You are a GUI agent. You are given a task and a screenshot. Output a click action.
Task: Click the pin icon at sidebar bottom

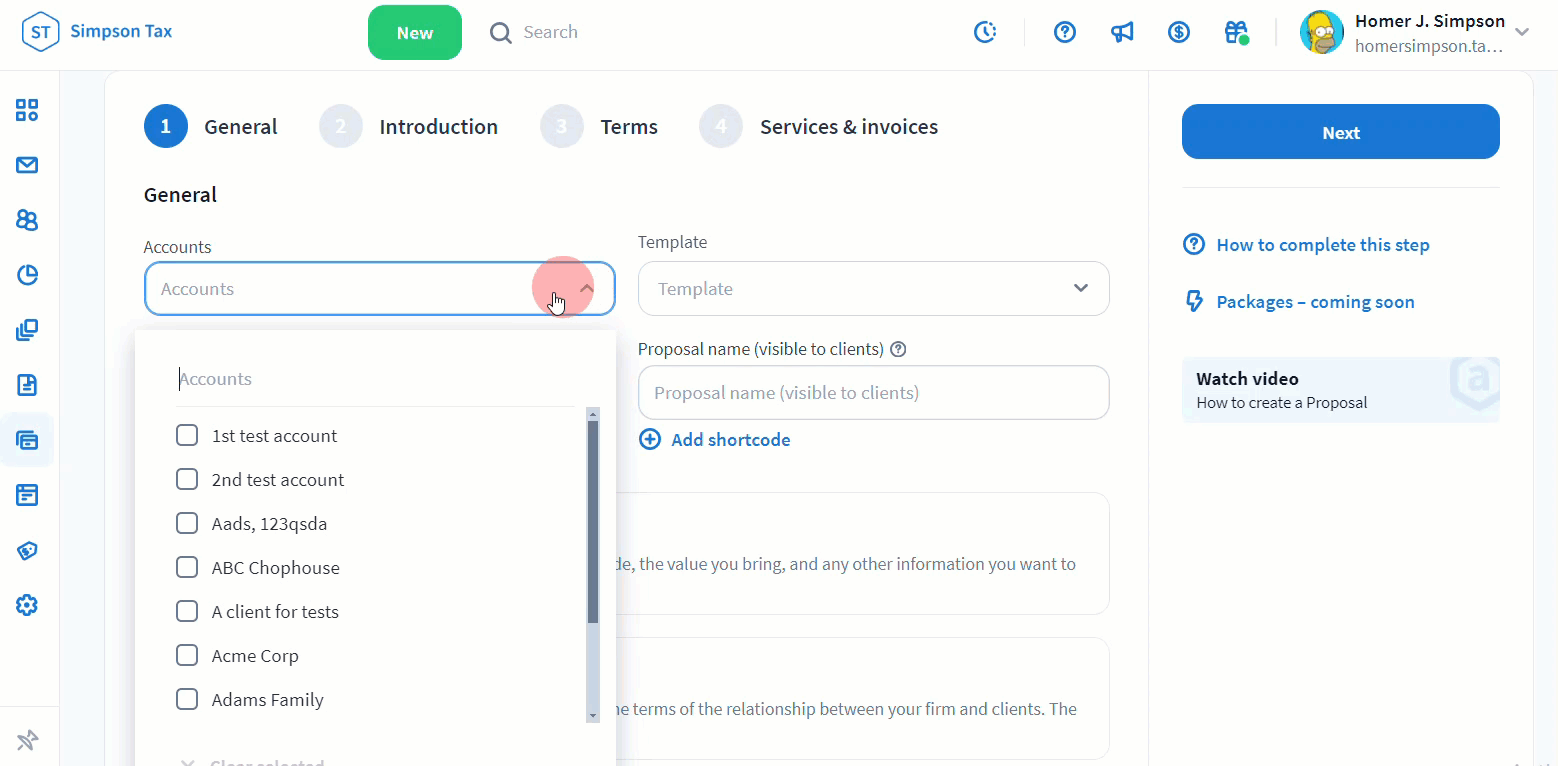coord(27,741)
